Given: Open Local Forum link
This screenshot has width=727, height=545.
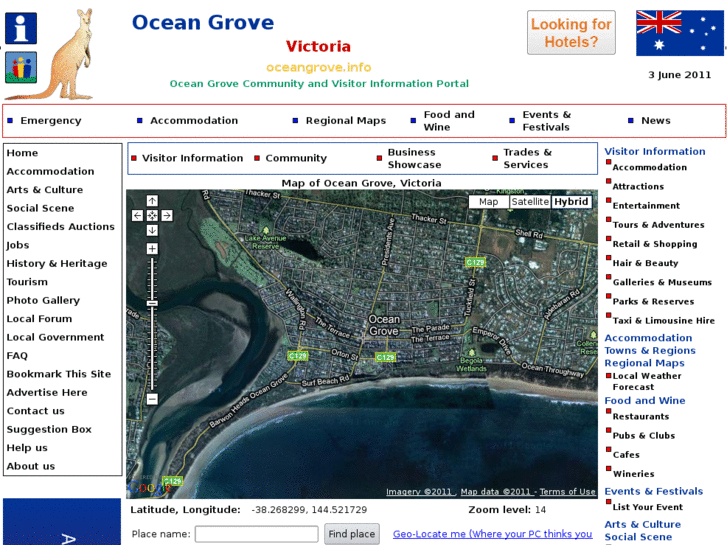Looking at the screenshot, I should pos(39,319).
